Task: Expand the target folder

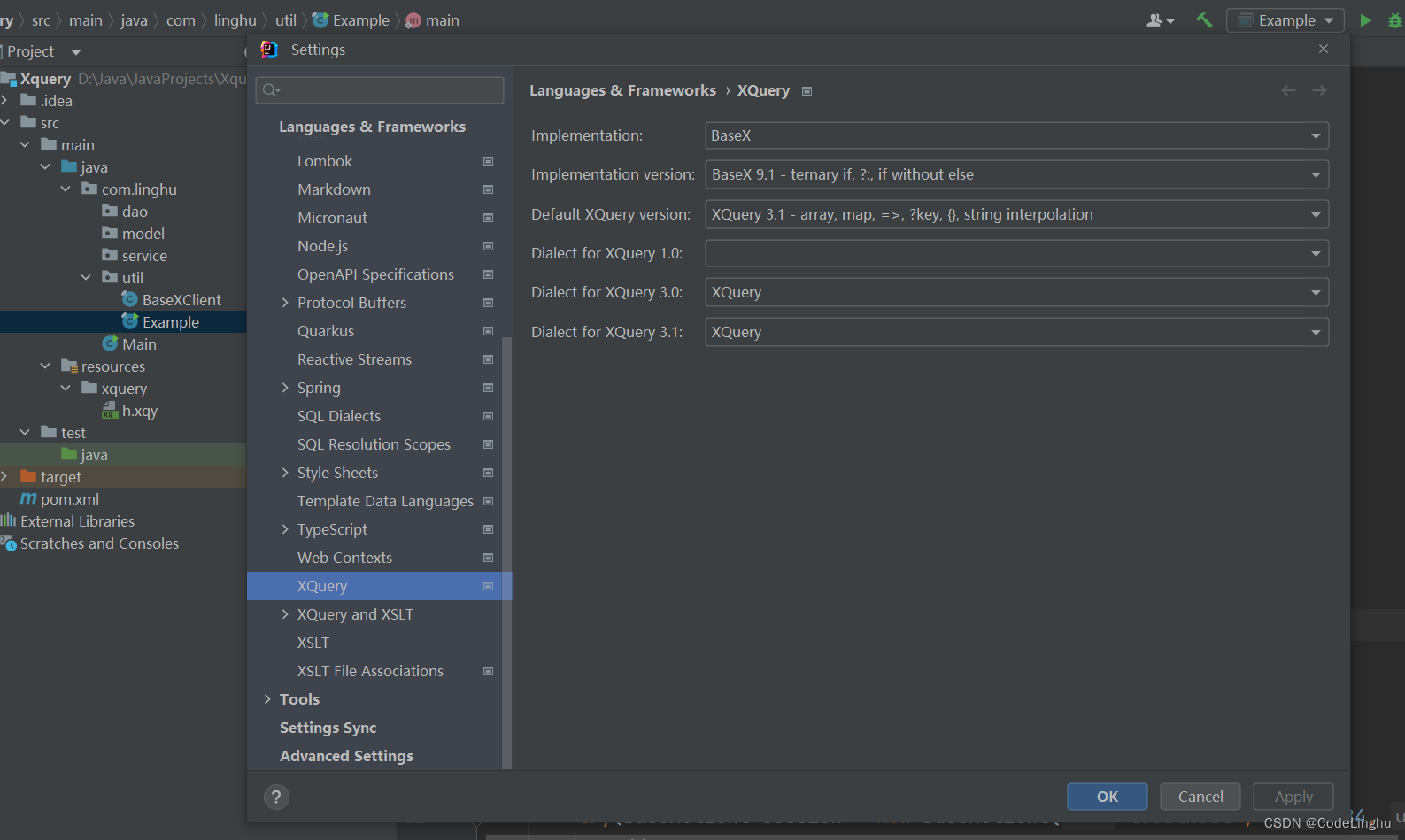Action: pyautogui.click(x=4, y=477)
